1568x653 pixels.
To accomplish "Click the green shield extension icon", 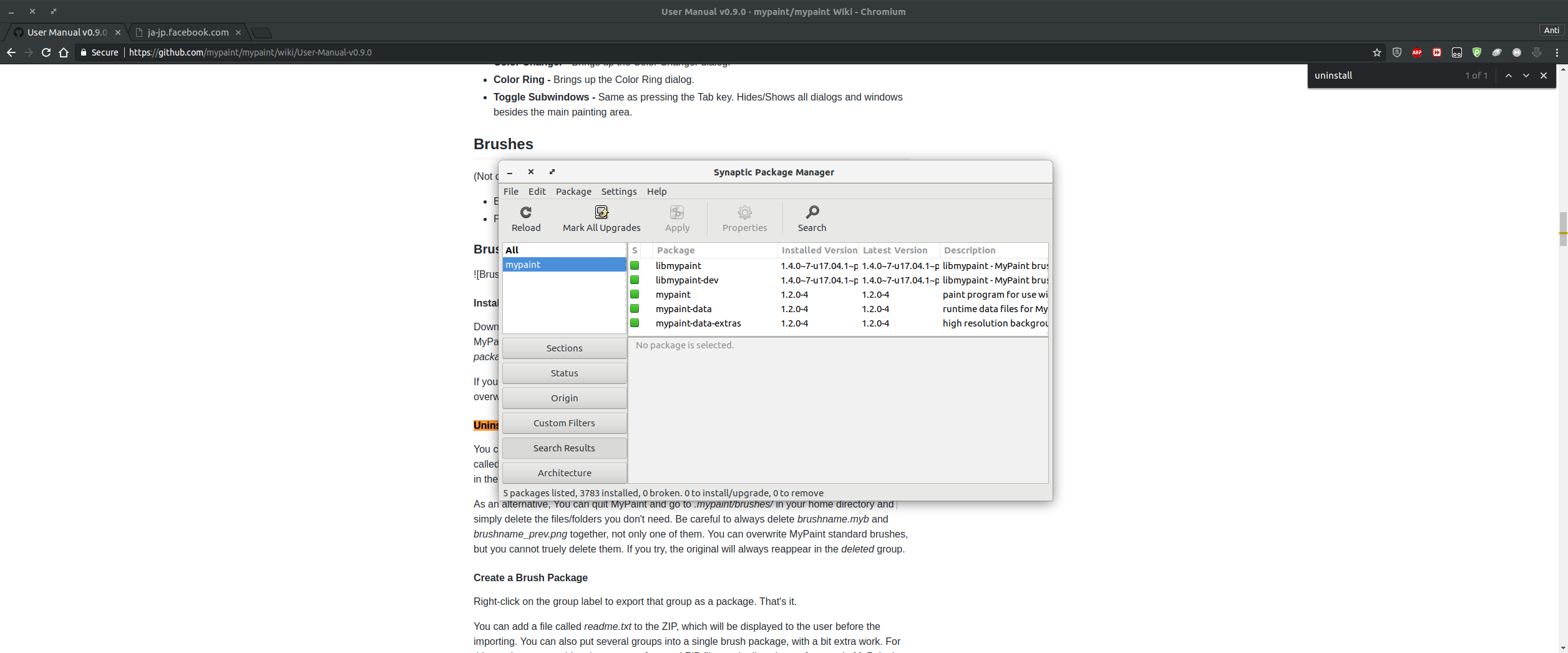I will coord(1476,52).
